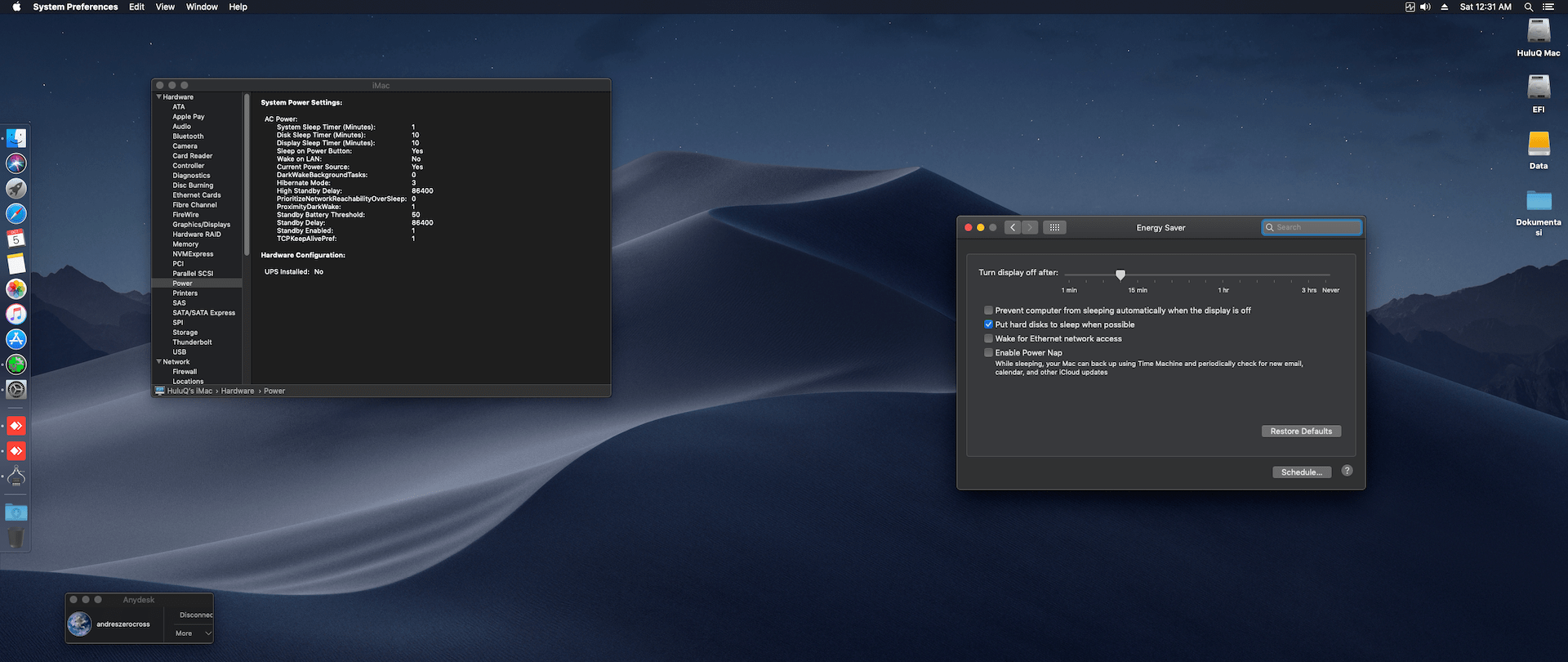Viewport: 1568px width, 662px height.
Task: Open the System Preferences menu
Action: (x=75, y=7)
